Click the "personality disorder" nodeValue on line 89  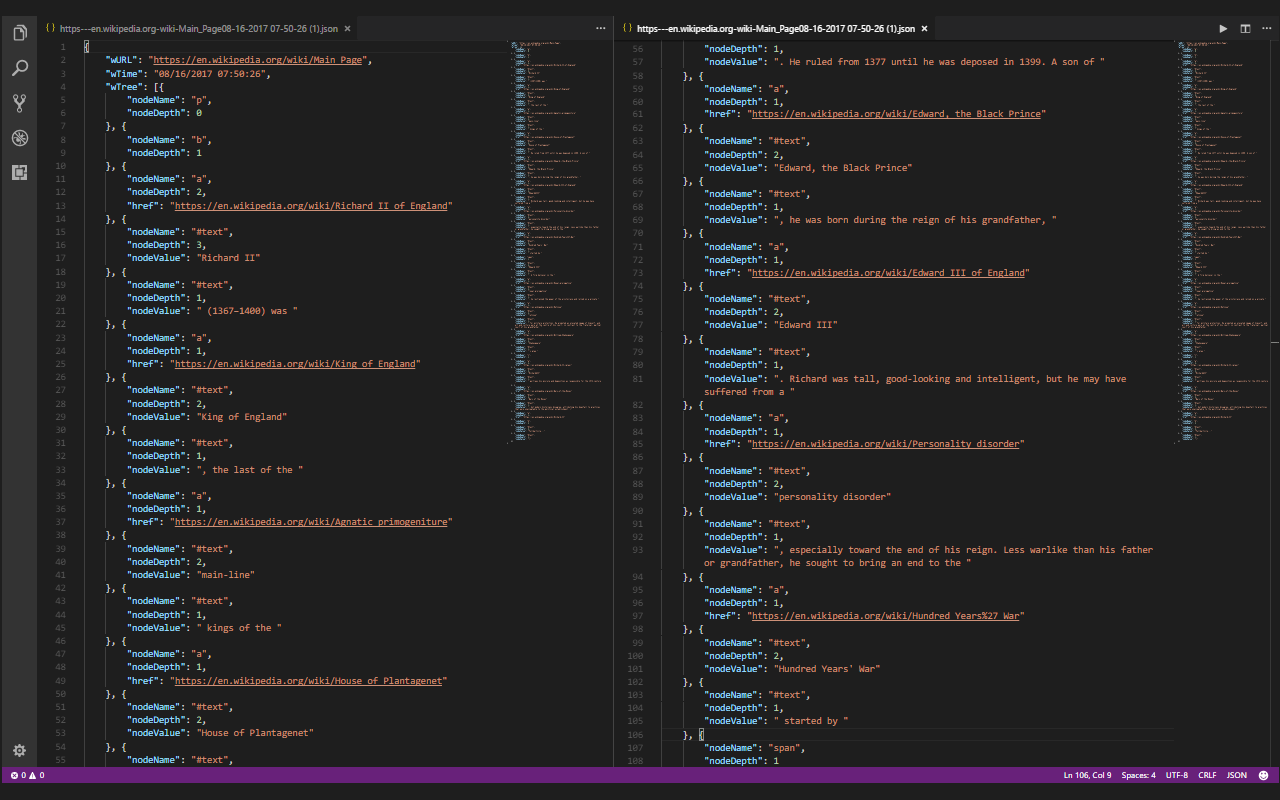[x=831, y=497]
